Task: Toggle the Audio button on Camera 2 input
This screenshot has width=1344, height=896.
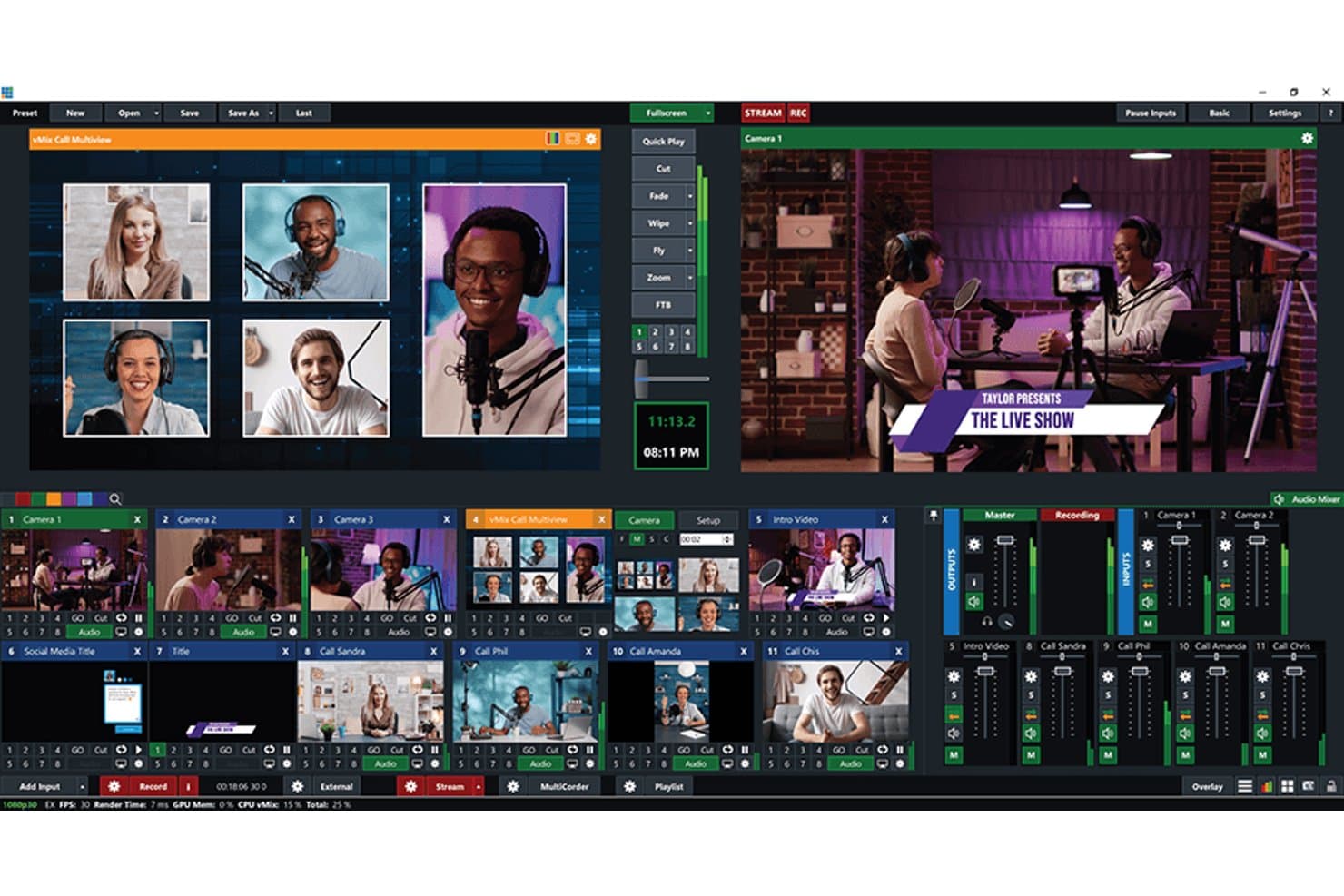Action: point(243,632)
